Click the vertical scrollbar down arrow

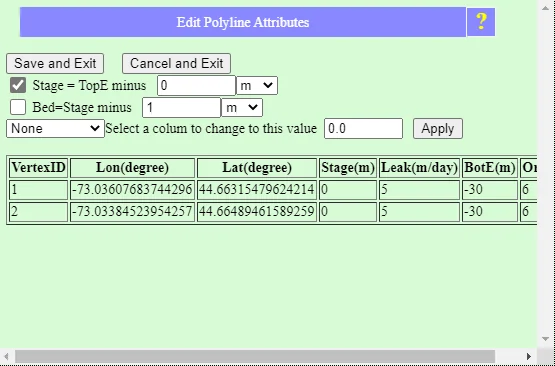545,339
